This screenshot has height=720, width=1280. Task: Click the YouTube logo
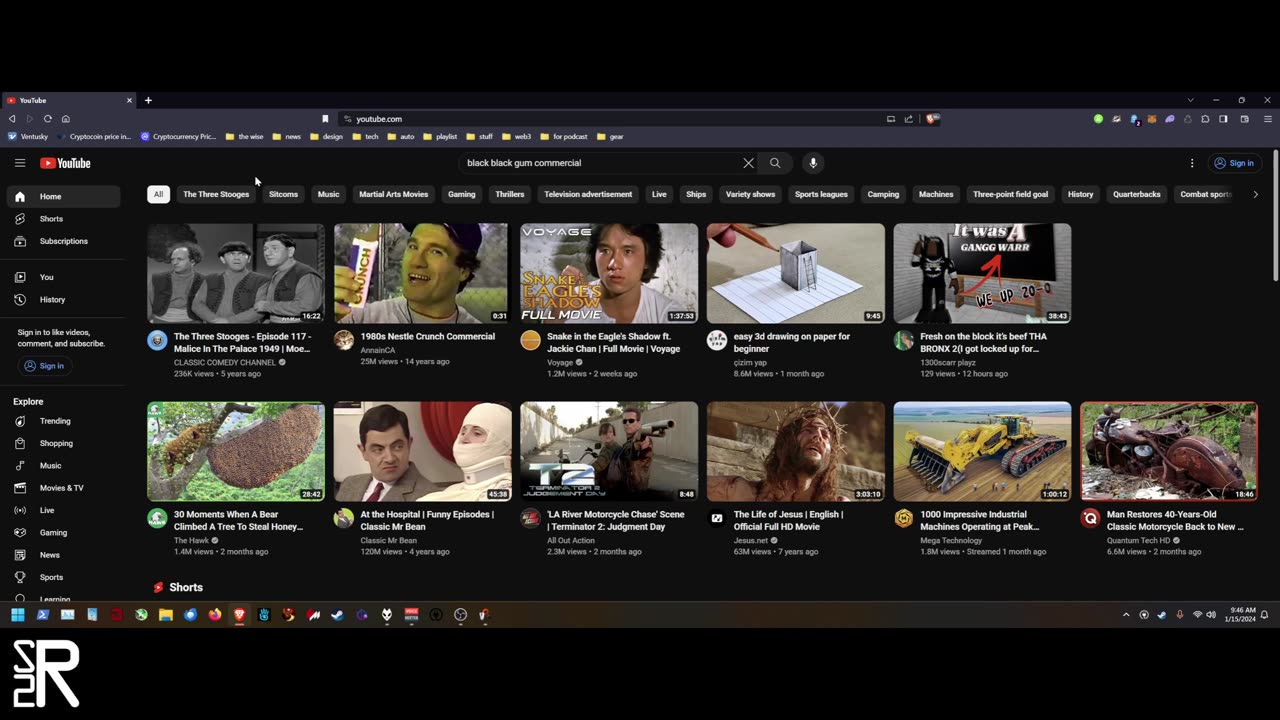click(65, 163)
